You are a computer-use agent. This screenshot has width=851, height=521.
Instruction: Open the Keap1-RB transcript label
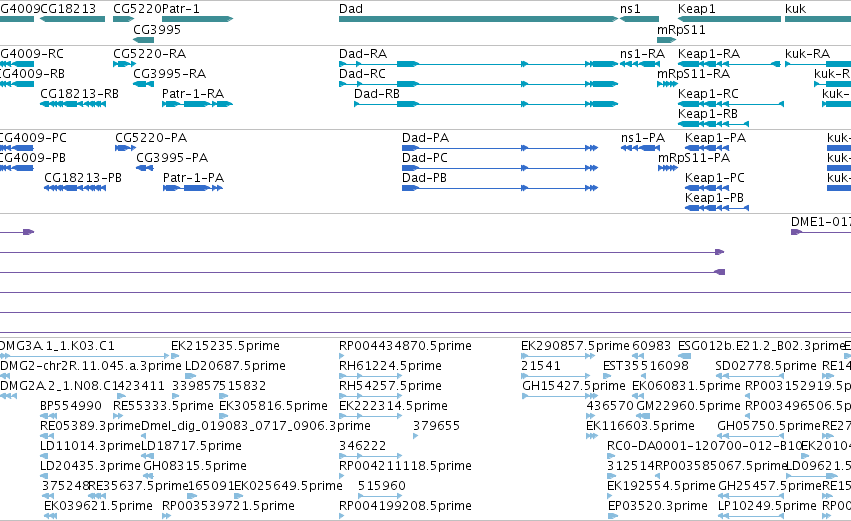[708, 114]
